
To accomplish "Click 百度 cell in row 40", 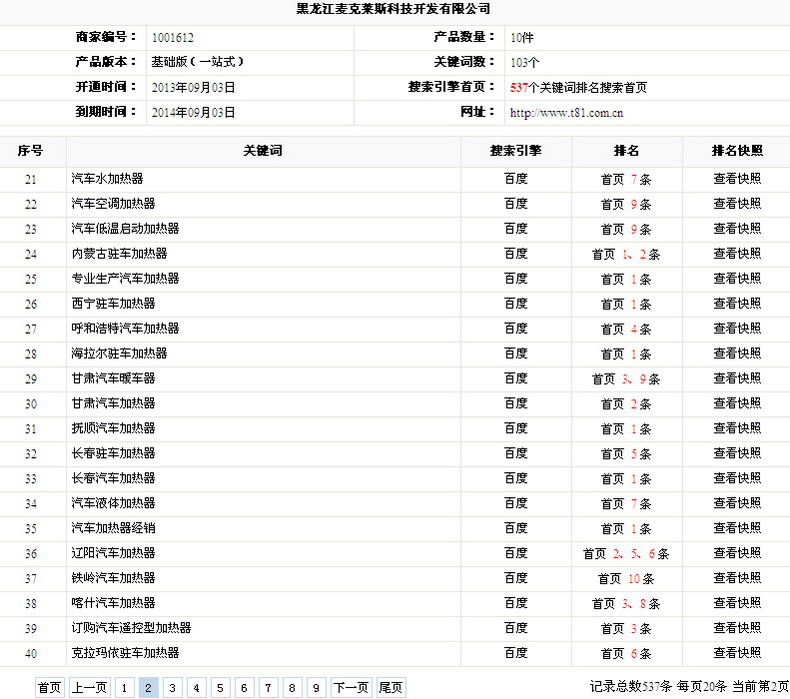I will pyautogui.click(x=516, y=653).
